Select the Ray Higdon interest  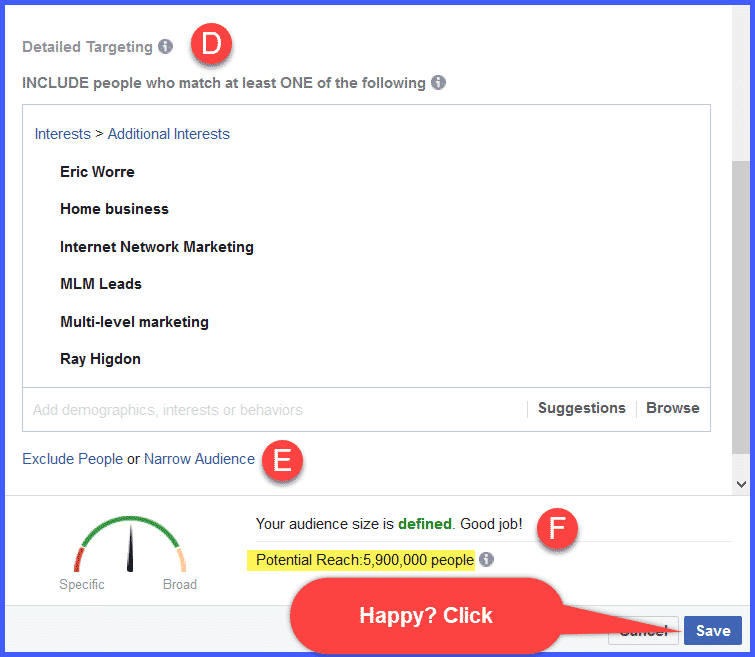(100, 359)
